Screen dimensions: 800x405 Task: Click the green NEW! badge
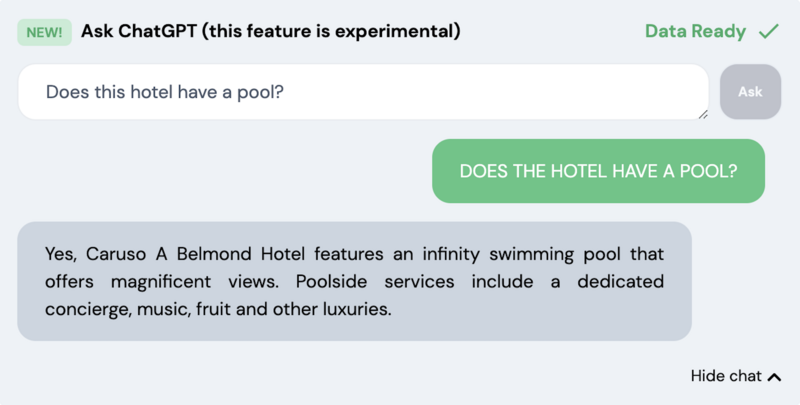coord(44,32)
